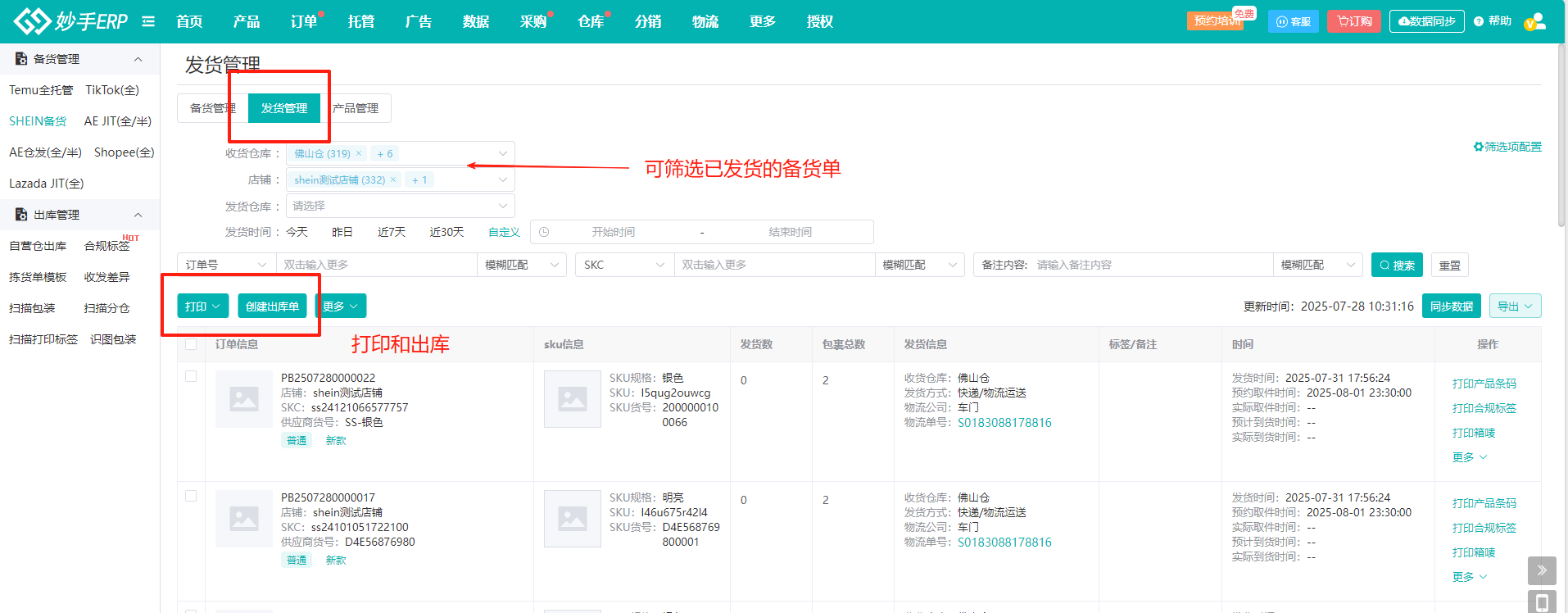
Task: Check the row checkbox for PB2507280000022
Action: click(191, 376)
